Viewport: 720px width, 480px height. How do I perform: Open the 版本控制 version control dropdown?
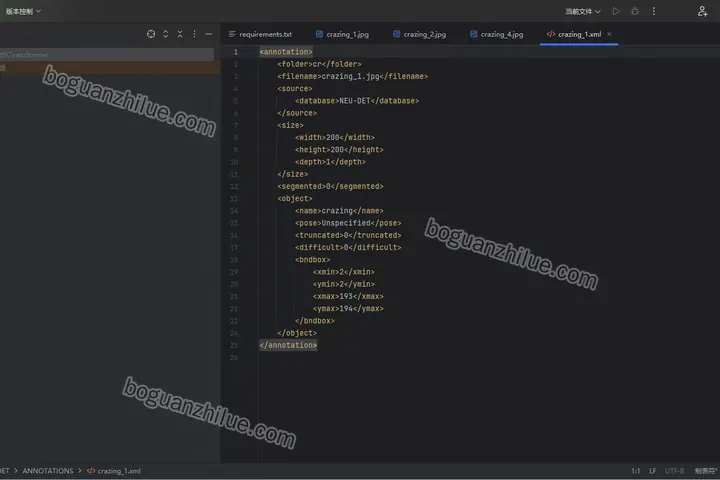pyautogui.click(x=23, y=11)
